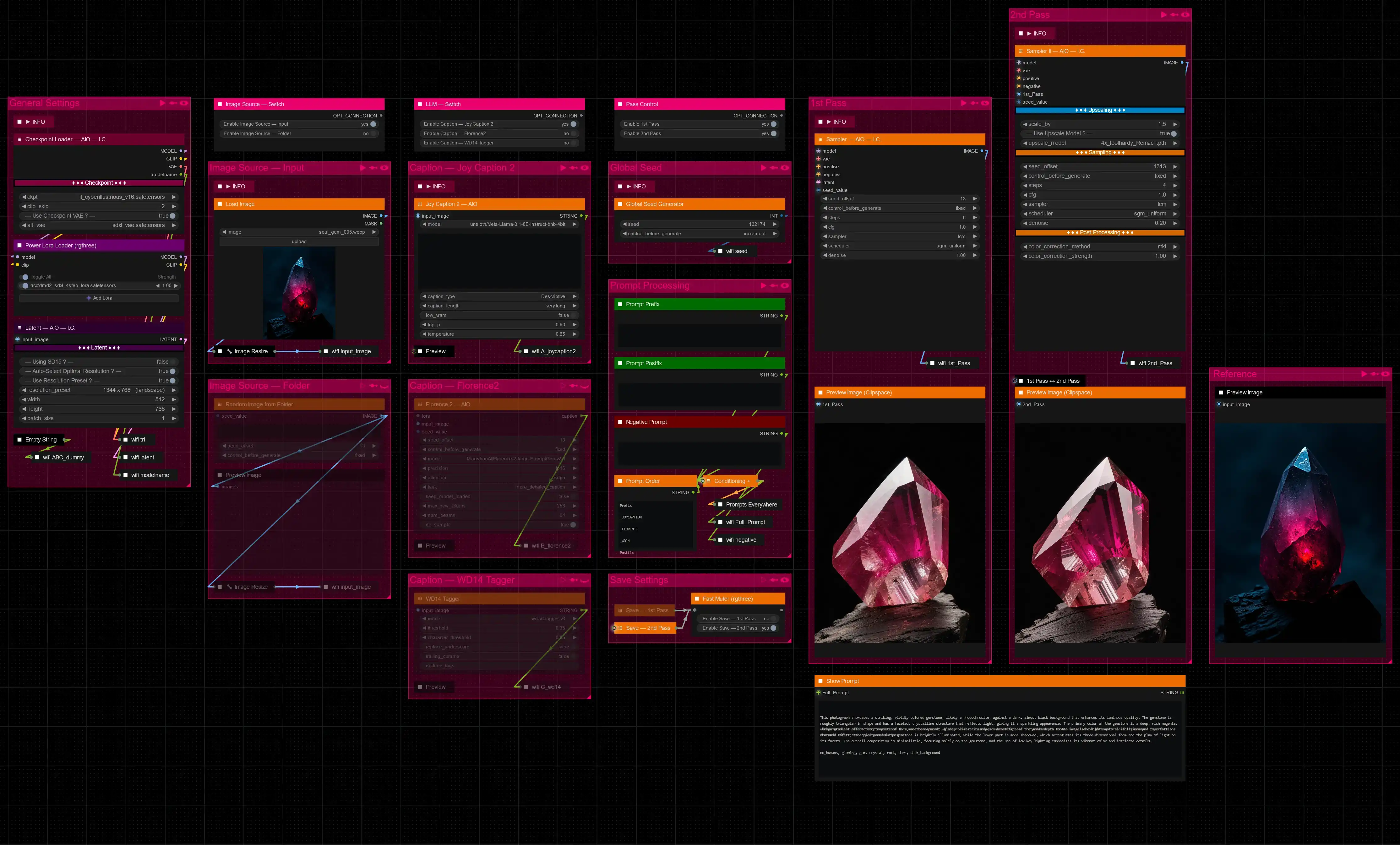Expand INFO section in General Settings
This screenshot has width=1400, height=845.
32,122
